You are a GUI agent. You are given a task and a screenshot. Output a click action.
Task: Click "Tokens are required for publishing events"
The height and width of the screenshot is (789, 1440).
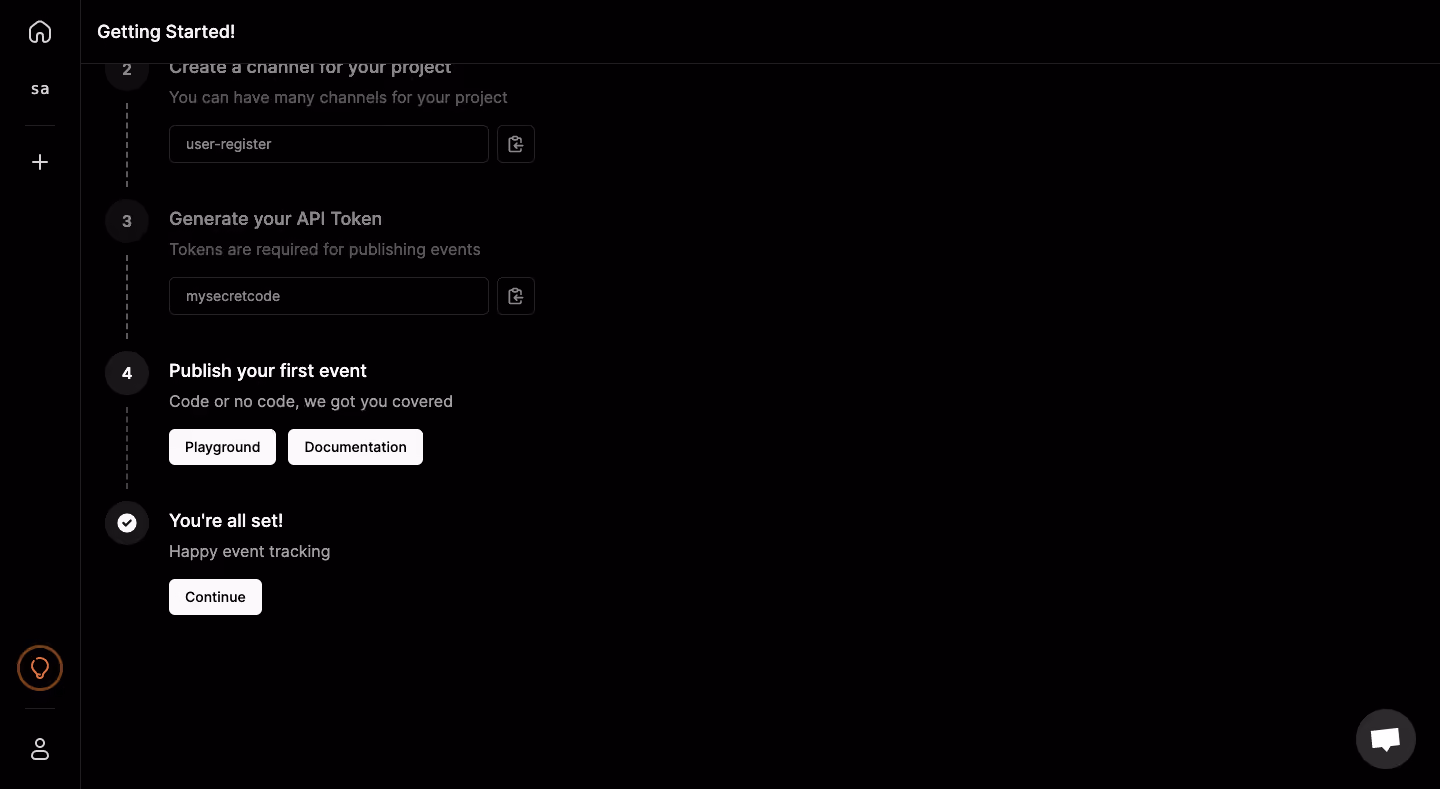pos(325,249)
